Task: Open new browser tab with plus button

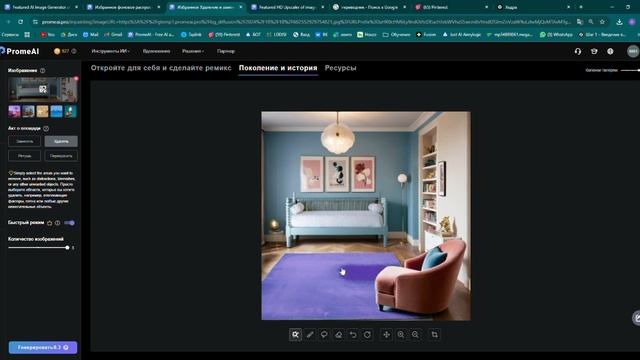Action: 581,7
